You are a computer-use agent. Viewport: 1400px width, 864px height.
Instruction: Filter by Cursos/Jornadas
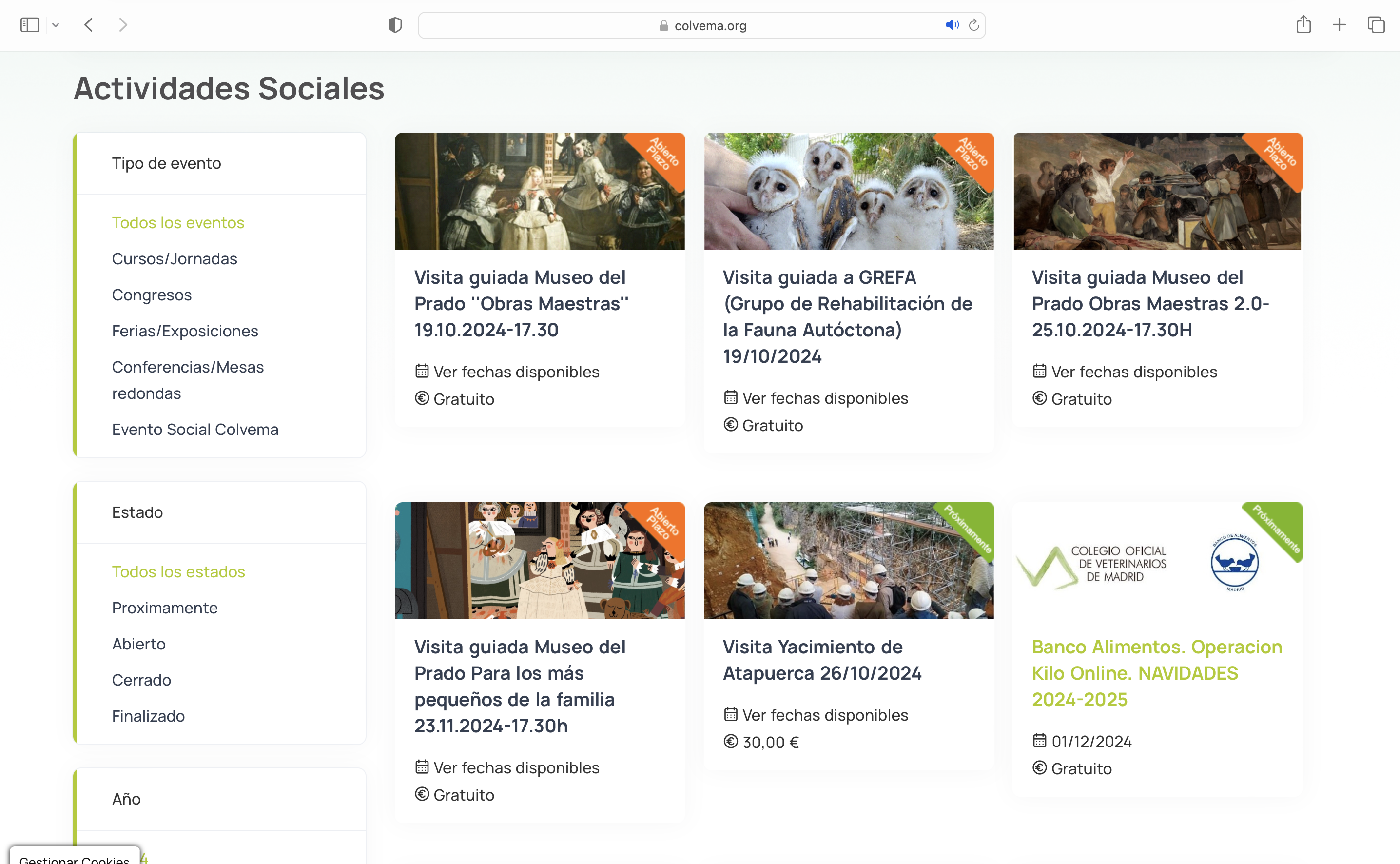(174, 259)
